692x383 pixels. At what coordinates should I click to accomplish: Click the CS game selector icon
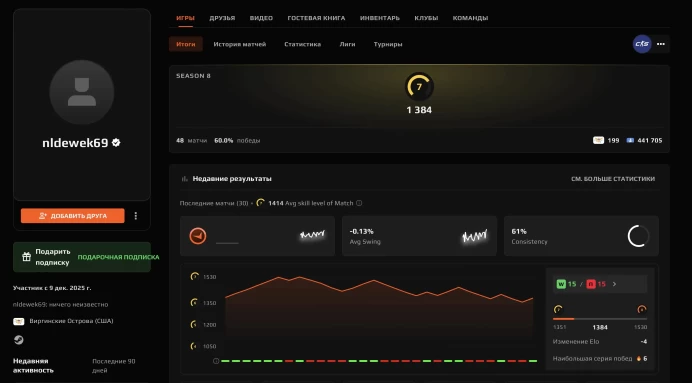642,44
